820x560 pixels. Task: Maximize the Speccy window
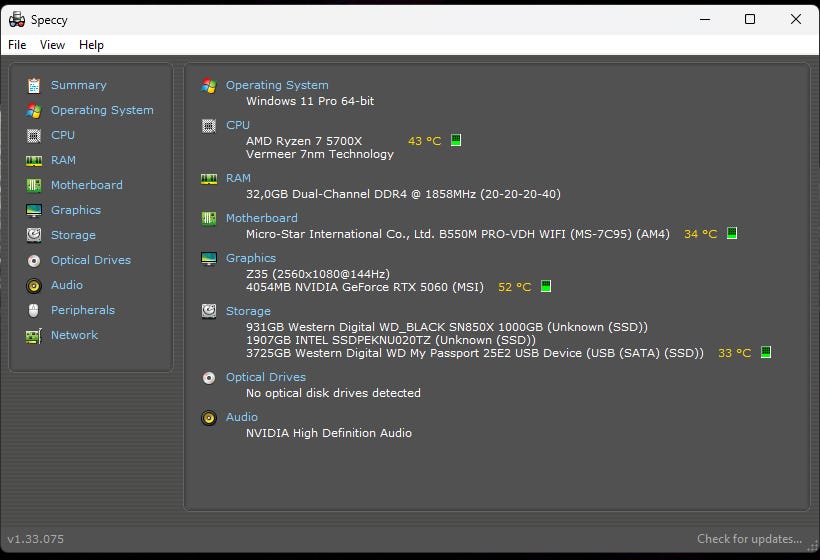click(750, 19)
